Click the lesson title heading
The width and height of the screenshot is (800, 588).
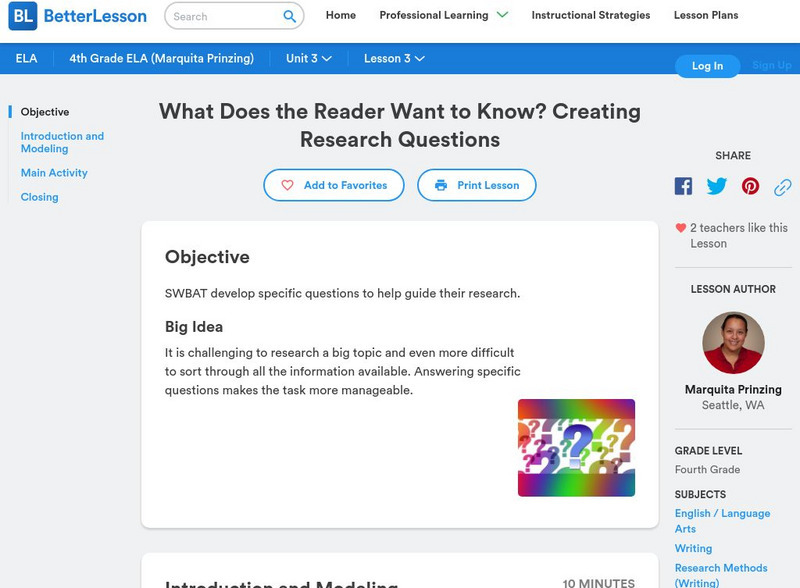(400, 126)
